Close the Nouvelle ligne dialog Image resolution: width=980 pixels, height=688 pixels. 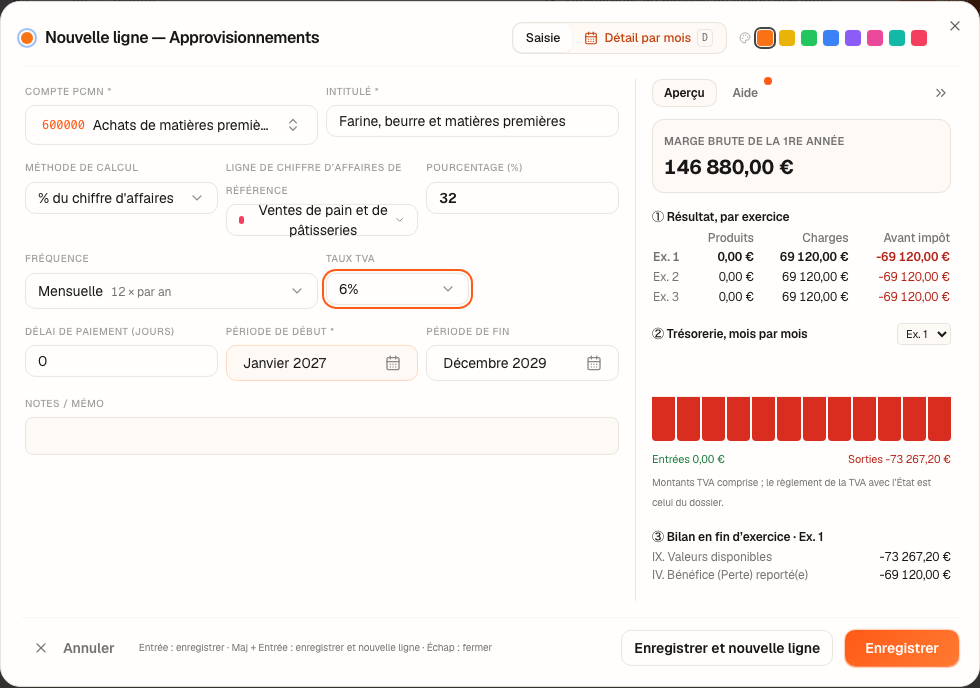(x=954, y=26)
